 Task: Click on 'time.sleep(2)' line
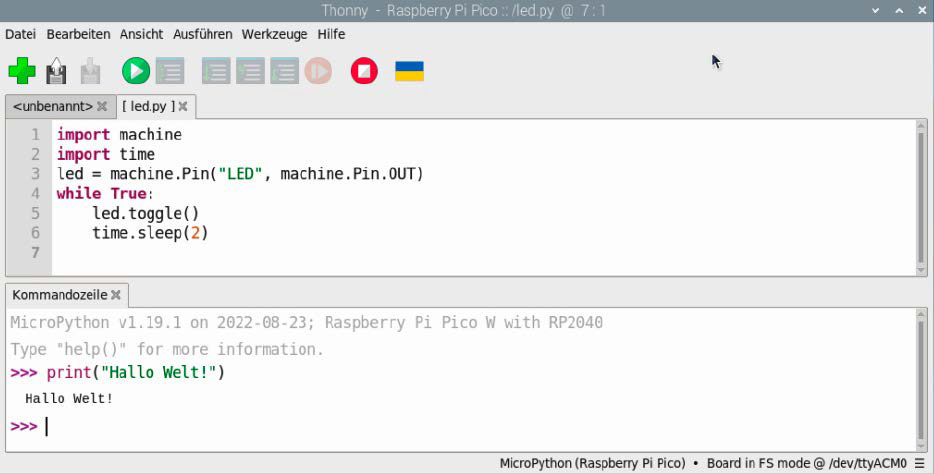tap(150, 233)
